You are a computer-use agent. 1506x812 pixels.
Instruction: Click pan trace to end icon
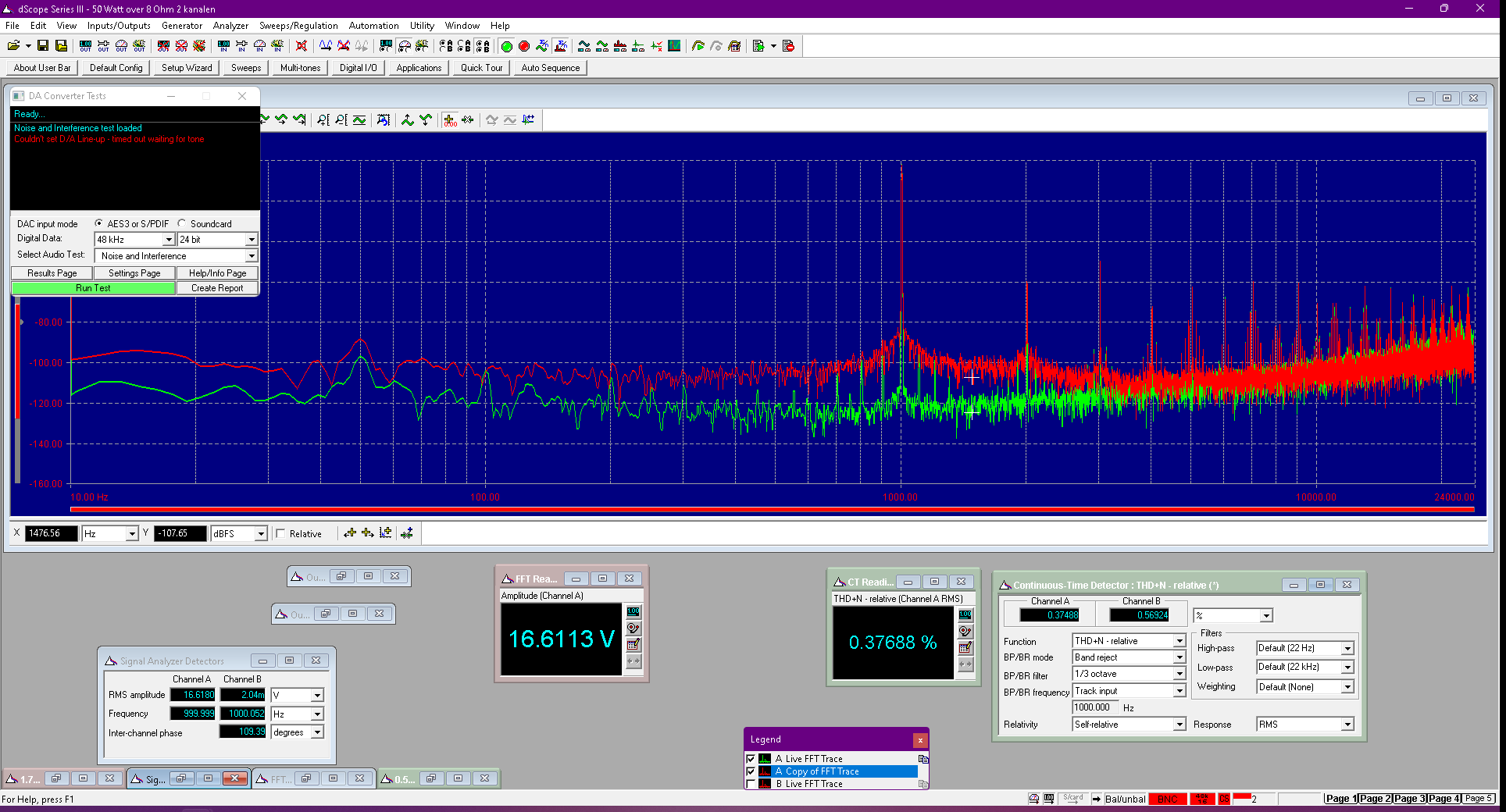(299, 119)
